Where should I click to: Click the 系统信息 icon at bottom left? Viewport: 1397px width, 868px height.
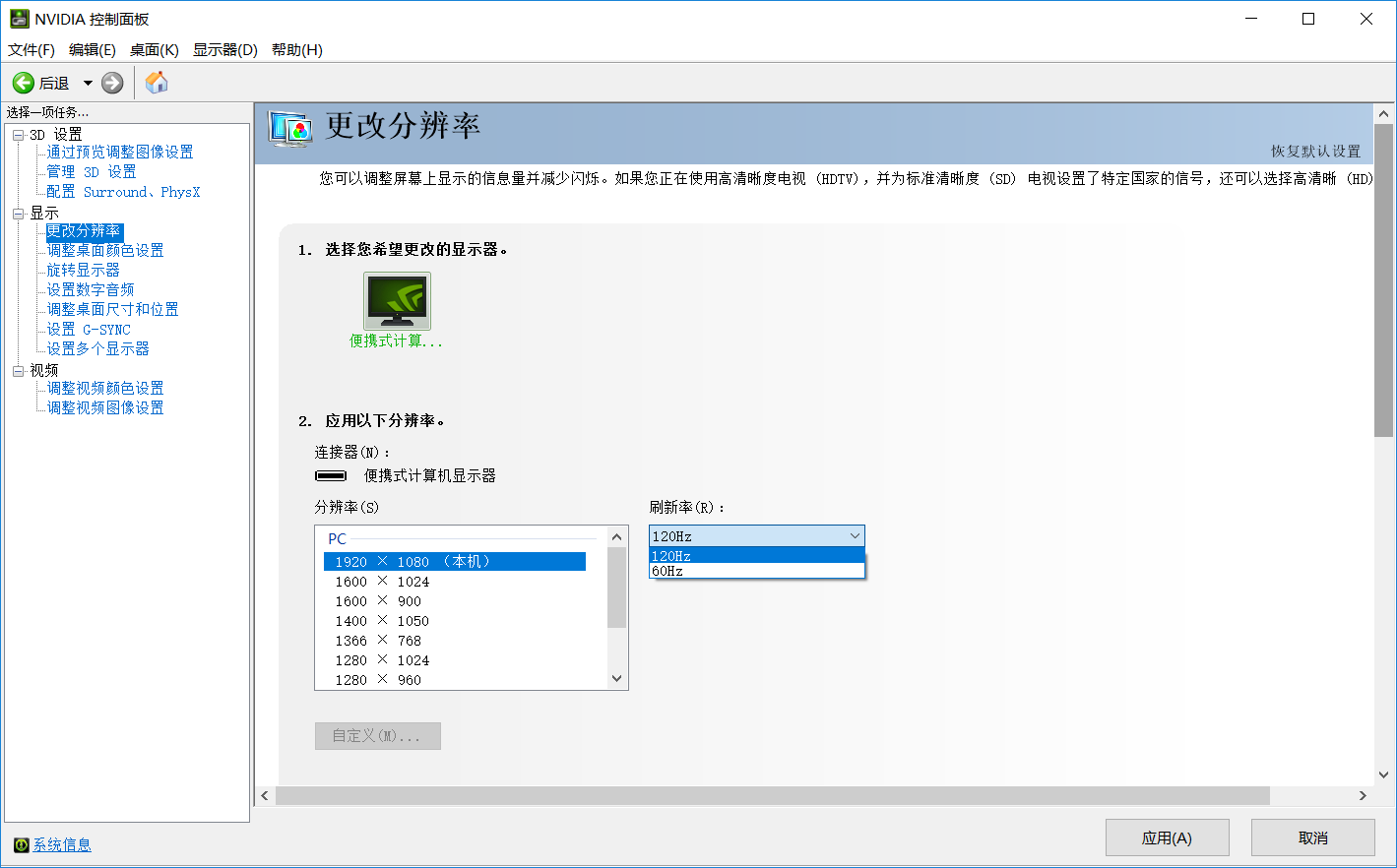(x=22, y=845)
